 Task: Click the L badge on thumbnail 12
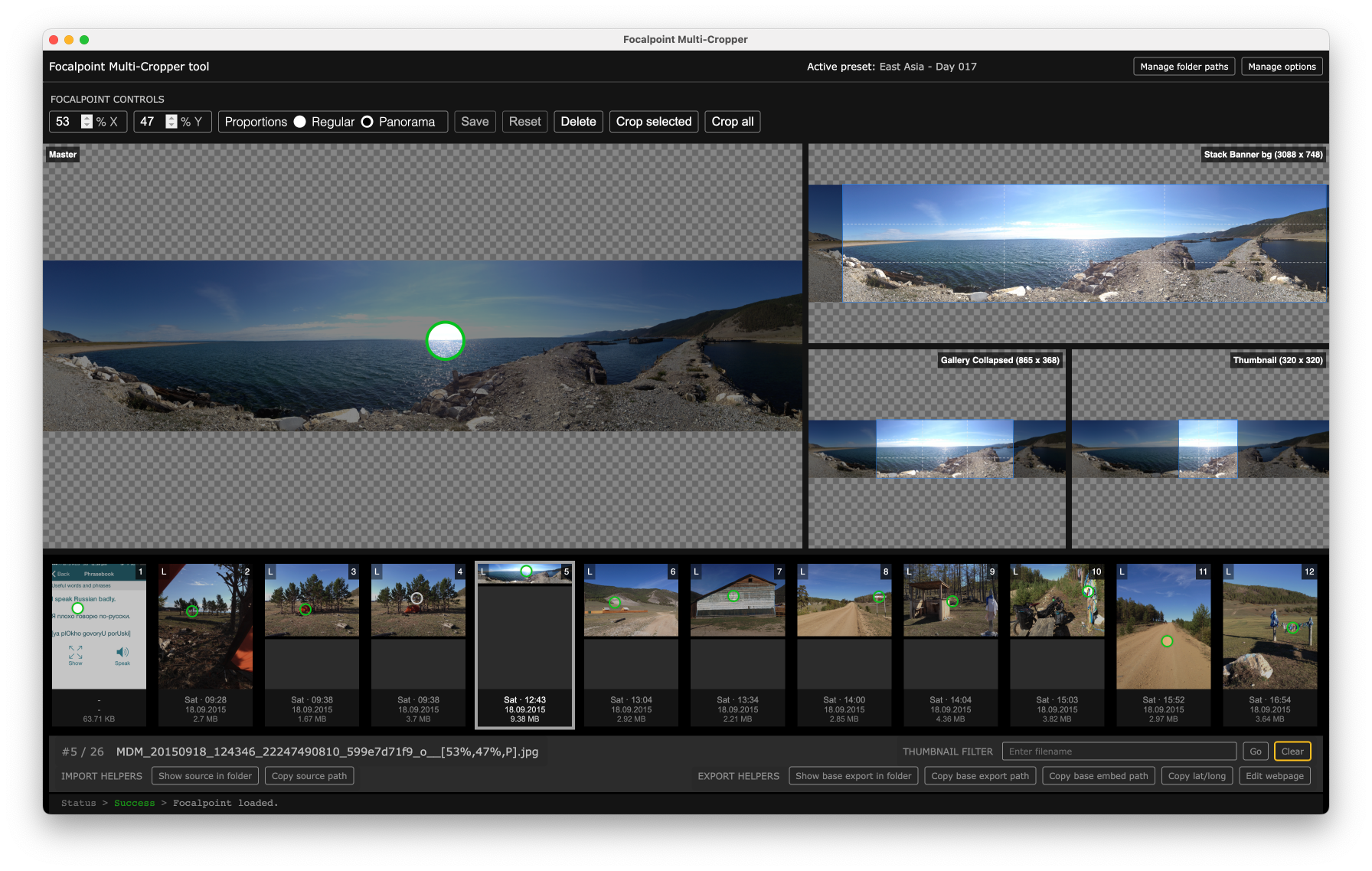pos(1228,571)
